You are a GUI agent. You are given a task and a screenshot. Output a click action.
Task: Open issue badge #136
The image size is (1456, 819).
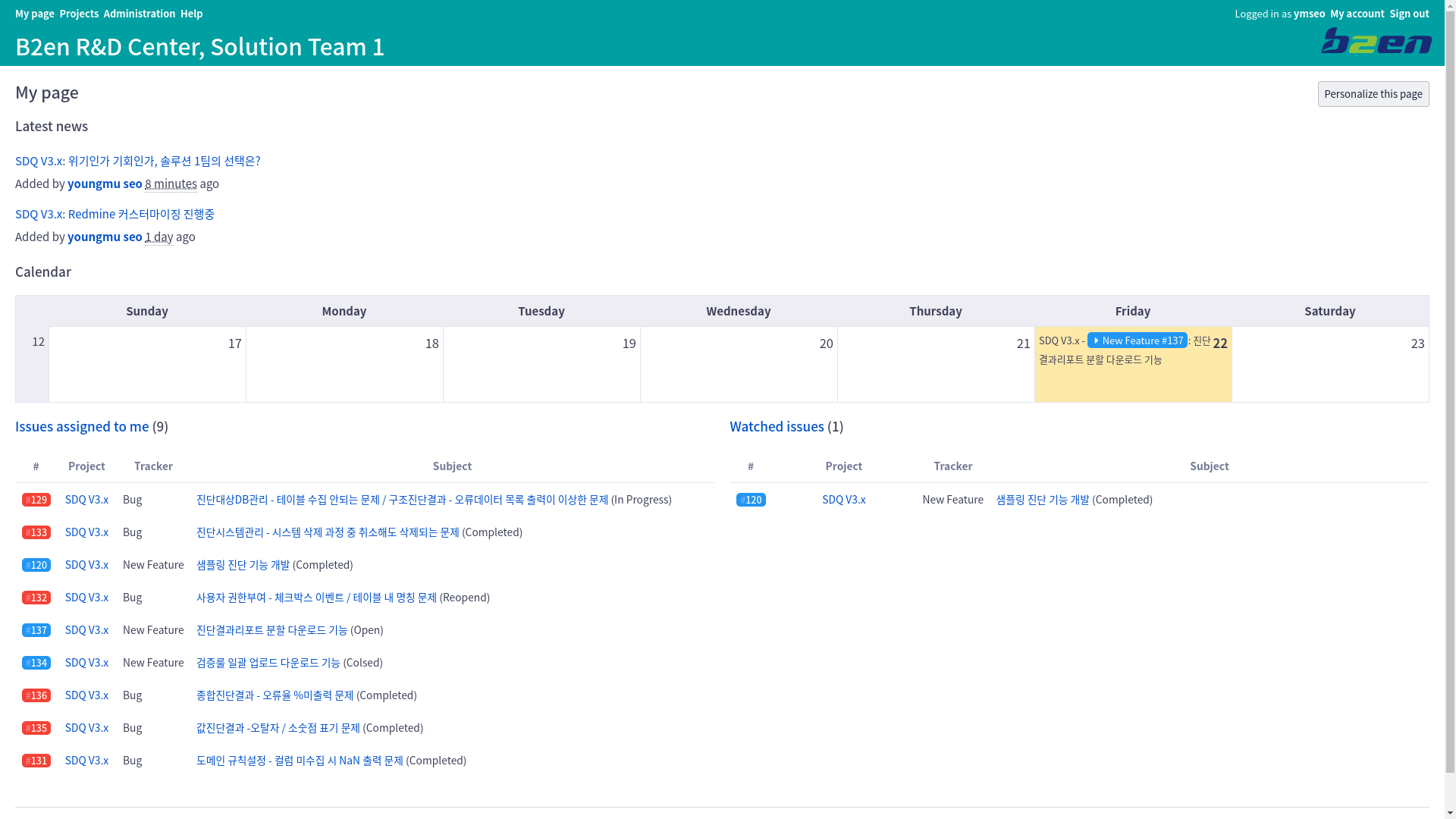pos(36,695)
